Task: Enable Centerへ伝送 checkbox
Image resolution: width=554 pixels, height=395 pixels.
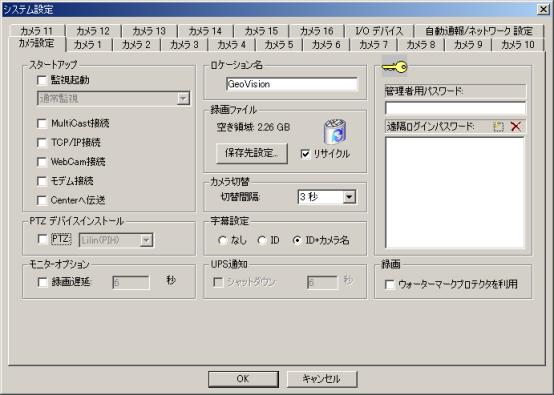Action: [42, 200]
